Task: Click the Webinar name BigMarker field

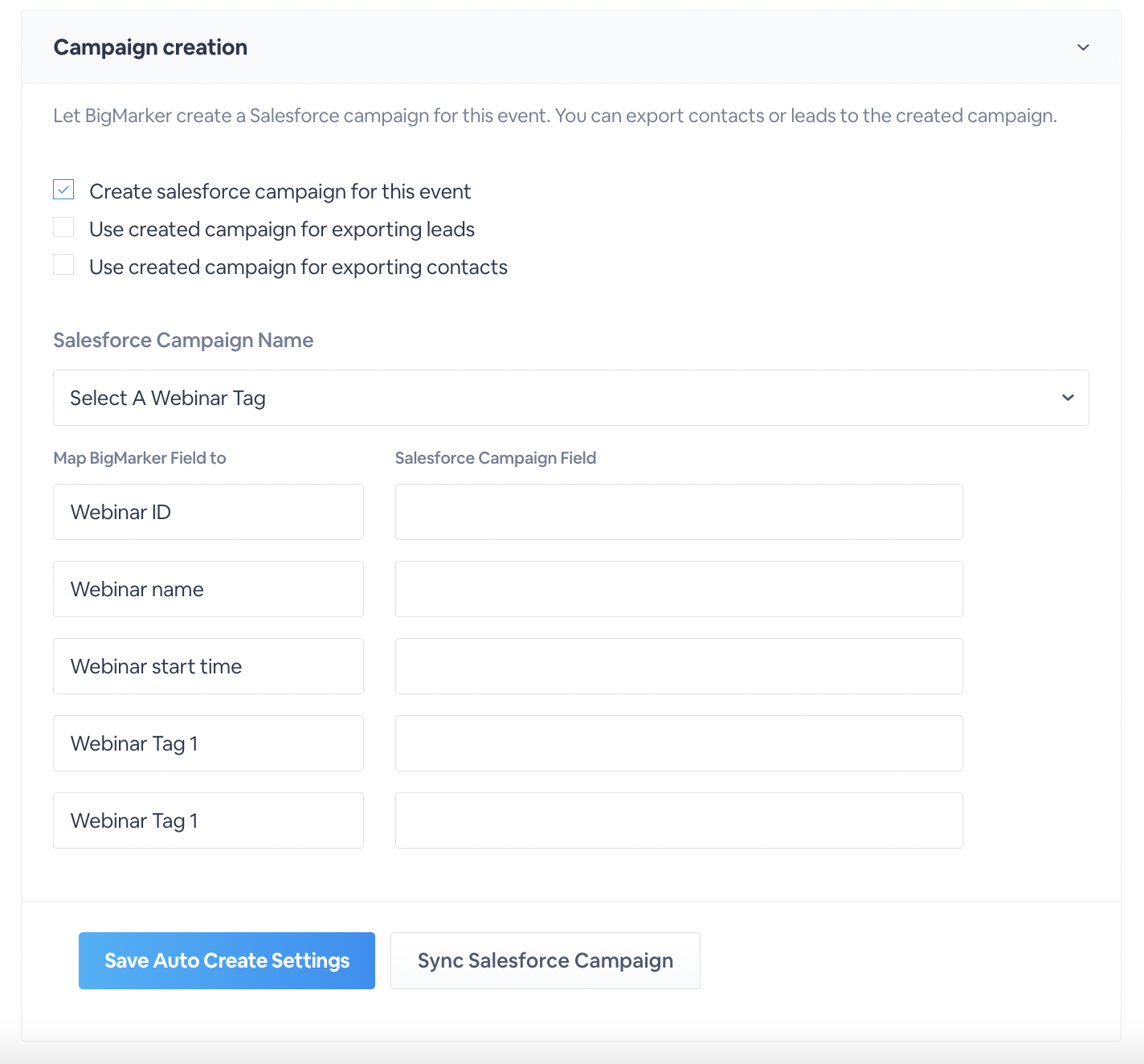Action: 208,589
